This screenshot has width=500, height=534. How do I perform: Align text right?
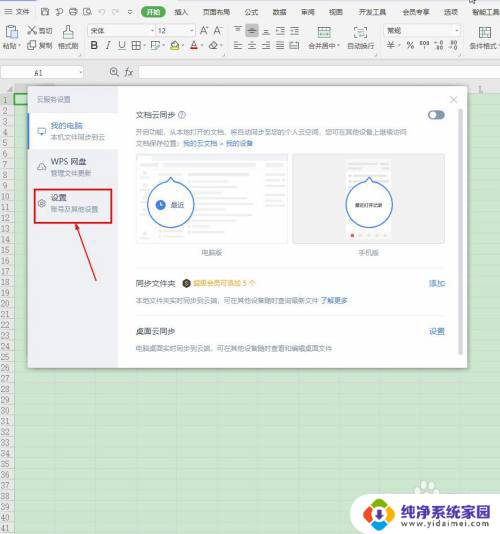tap(266, 45)
